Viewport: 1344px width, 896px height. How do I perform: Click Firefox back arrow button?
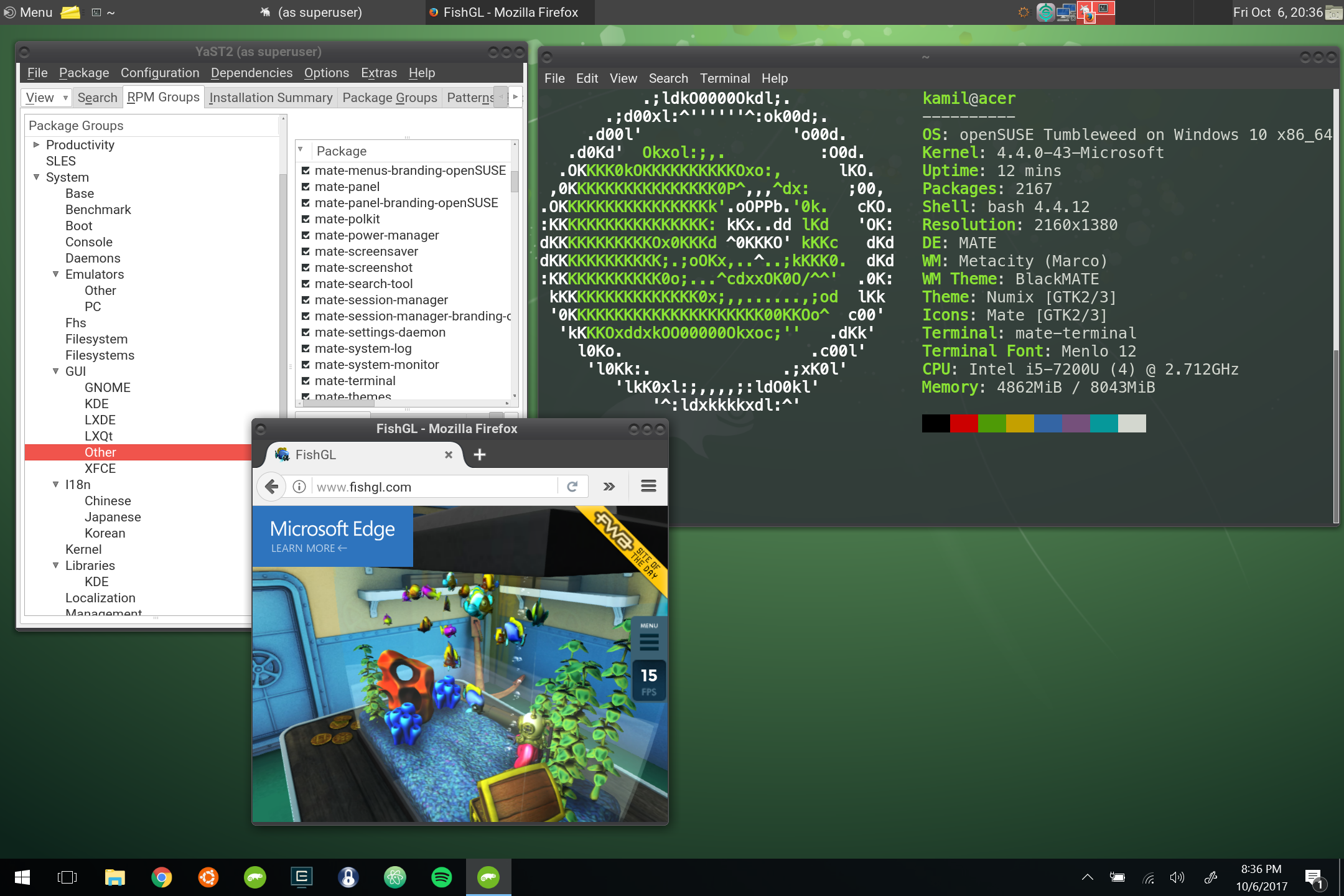pyautogui.click(x=271, y=487)
